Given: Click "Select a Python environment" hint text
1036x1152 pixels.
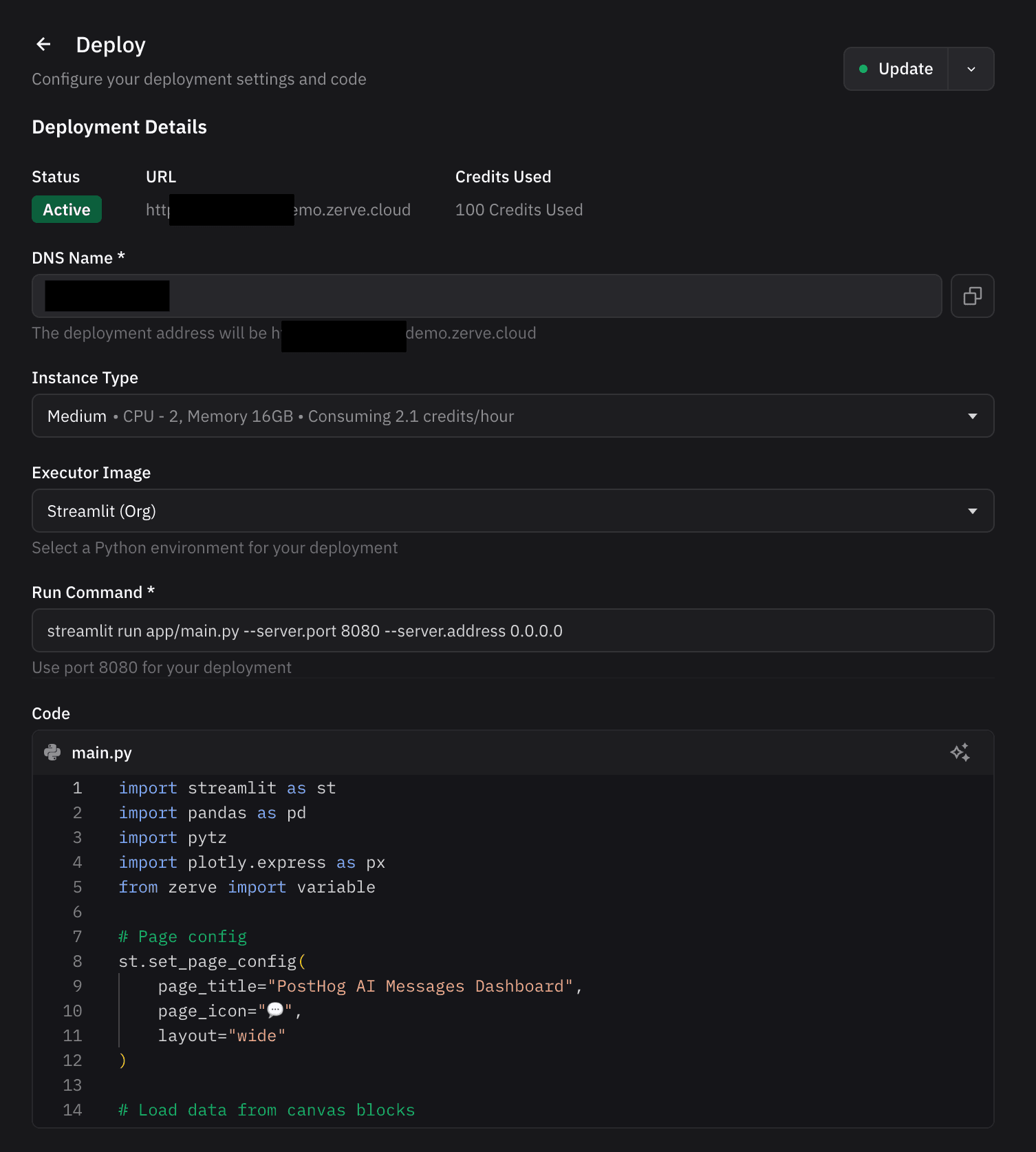Looking at the screenshot, I should coord(215,548).
